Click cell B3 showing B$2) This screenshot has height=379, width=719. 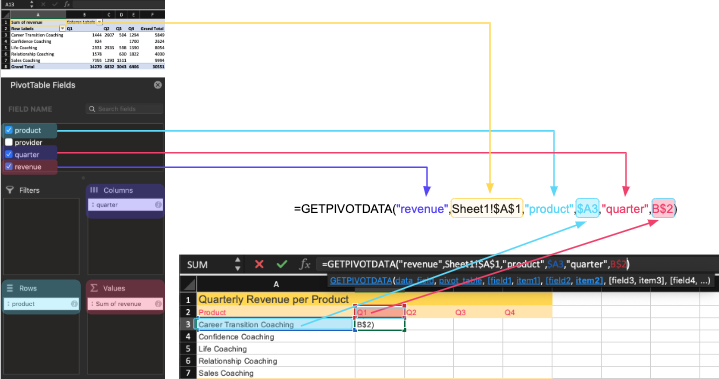[x=380, y=324]
